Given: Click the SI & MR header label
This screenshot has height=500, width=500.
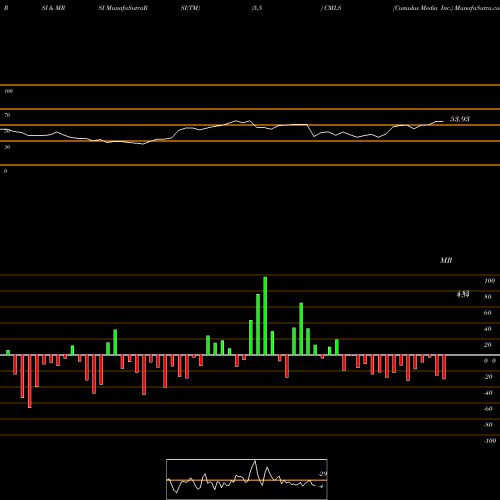Looking at the screenshot, I should click(53, 8).
